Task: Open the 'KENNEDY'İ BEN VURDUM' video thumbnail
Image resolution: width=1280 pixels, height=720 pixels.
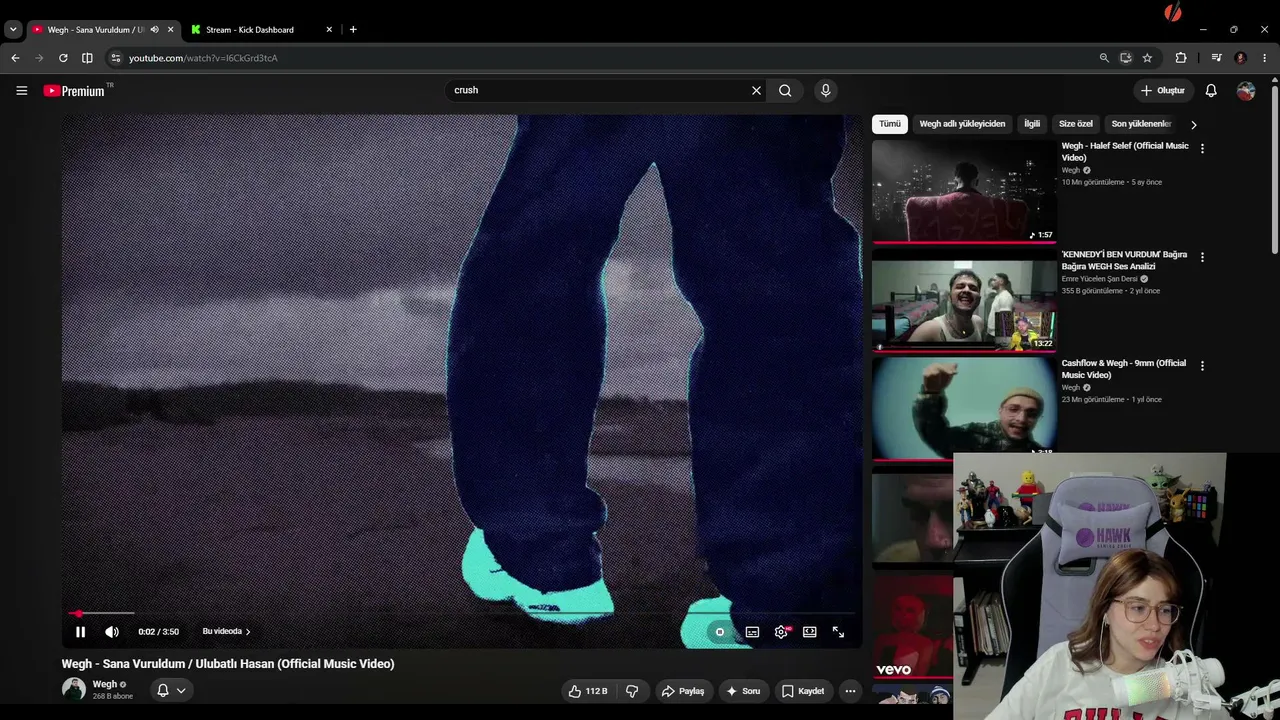Action: [x=964, y=300]
